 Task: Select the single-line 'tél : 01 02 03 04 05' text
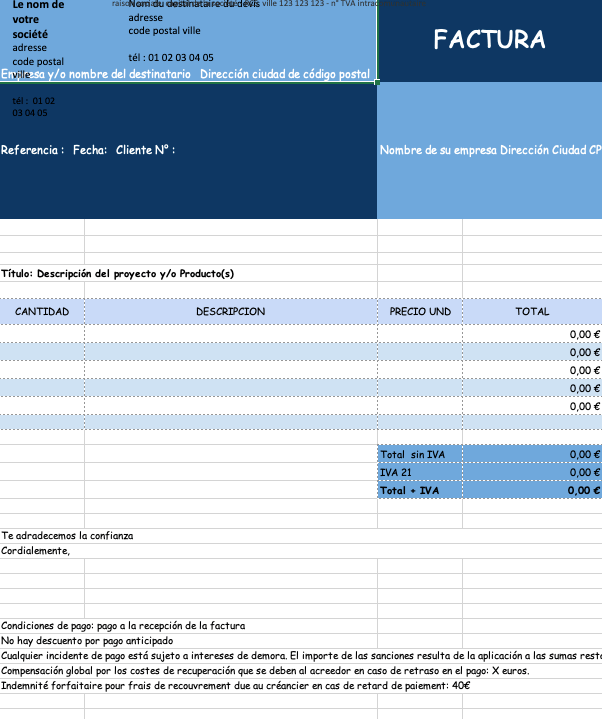(171, 58)
